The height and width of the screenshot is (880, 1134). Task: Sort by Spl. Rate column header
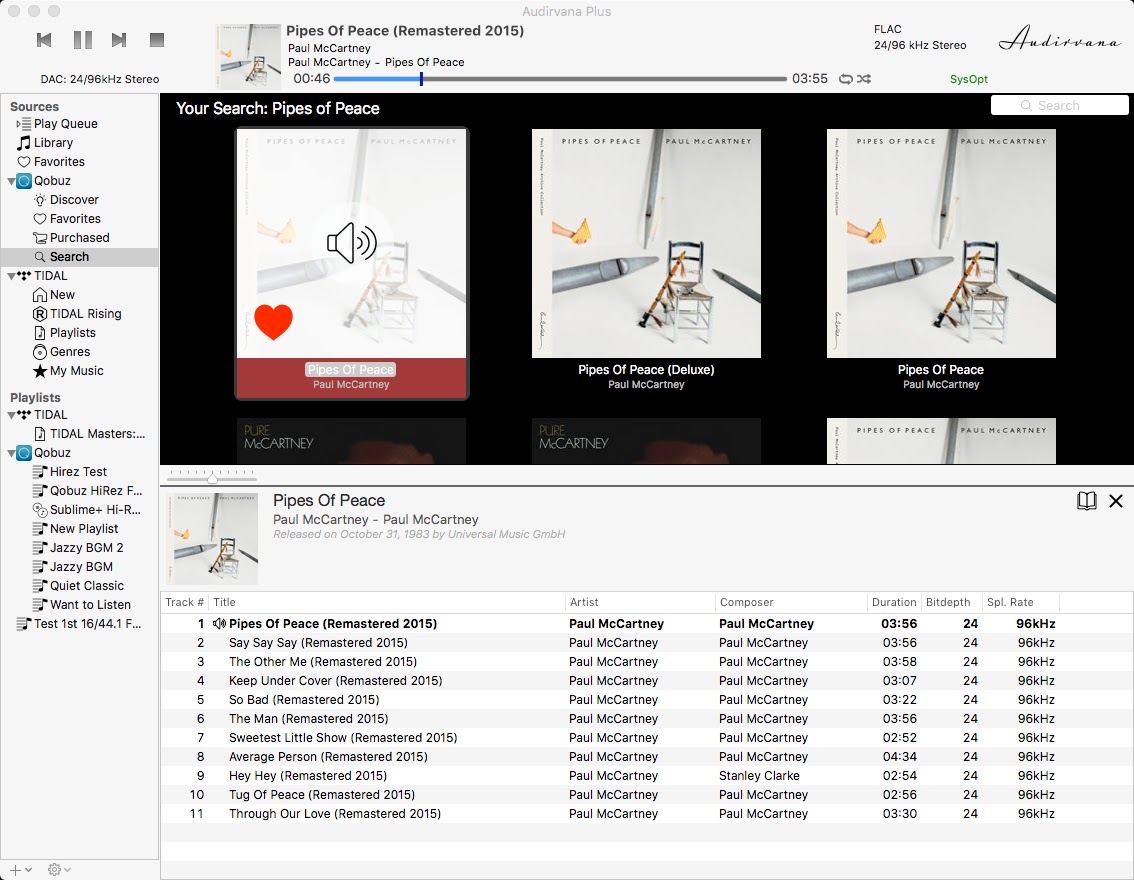pyautogui.click(x=1020, y=602)
